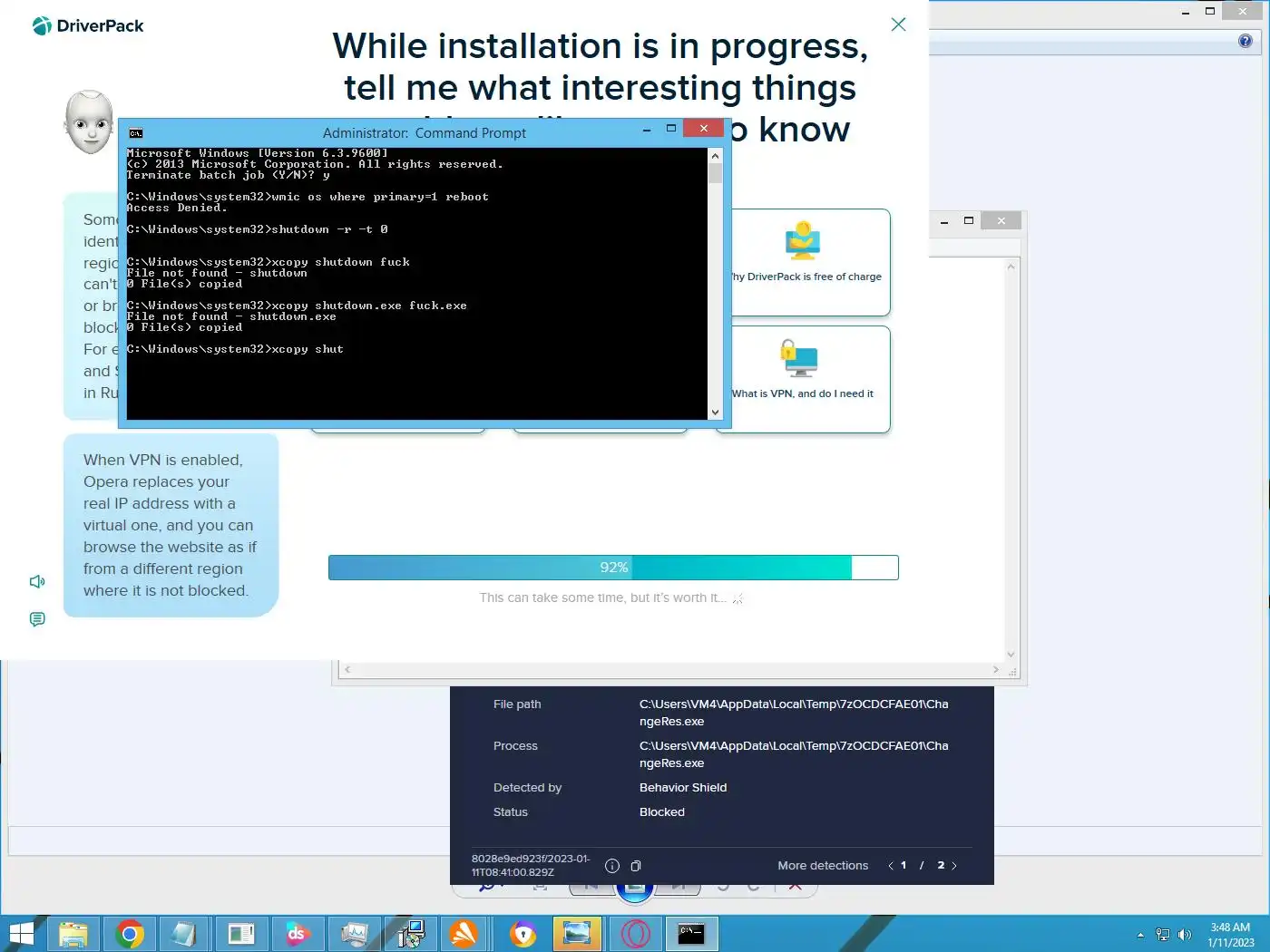1270x952 pixels.
Task: Switch to the photo viewer taskbar icon
Action: [577, 934]
